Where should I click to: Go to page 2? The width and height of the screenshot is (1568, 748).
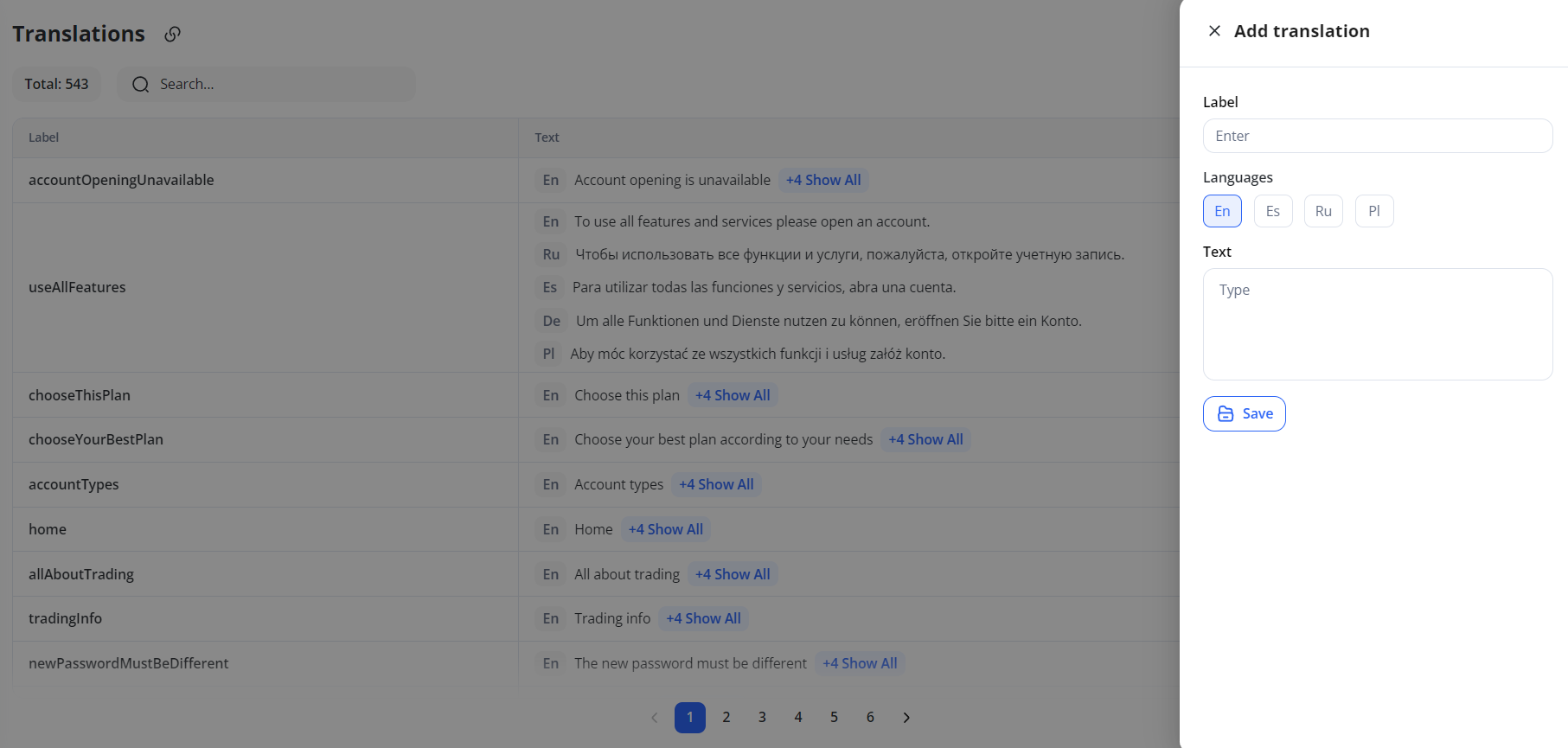click(726, 718)
